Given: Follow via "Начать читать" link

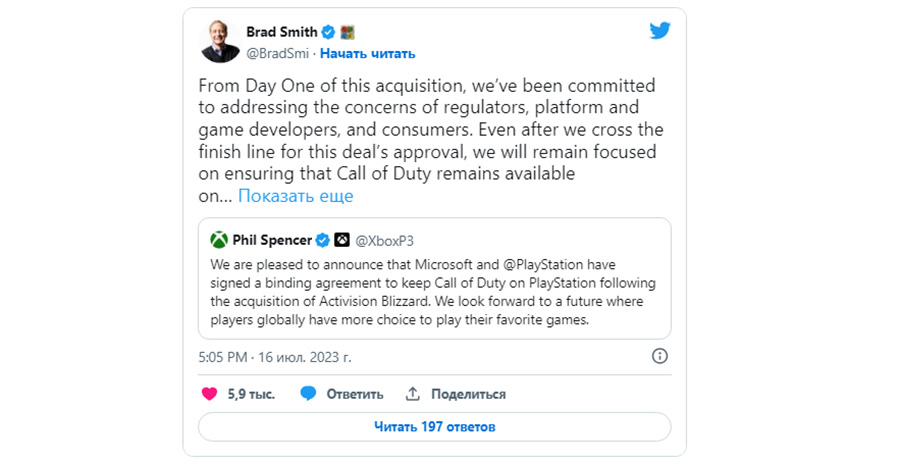Looking at the screenshot, I should [367, 53].
